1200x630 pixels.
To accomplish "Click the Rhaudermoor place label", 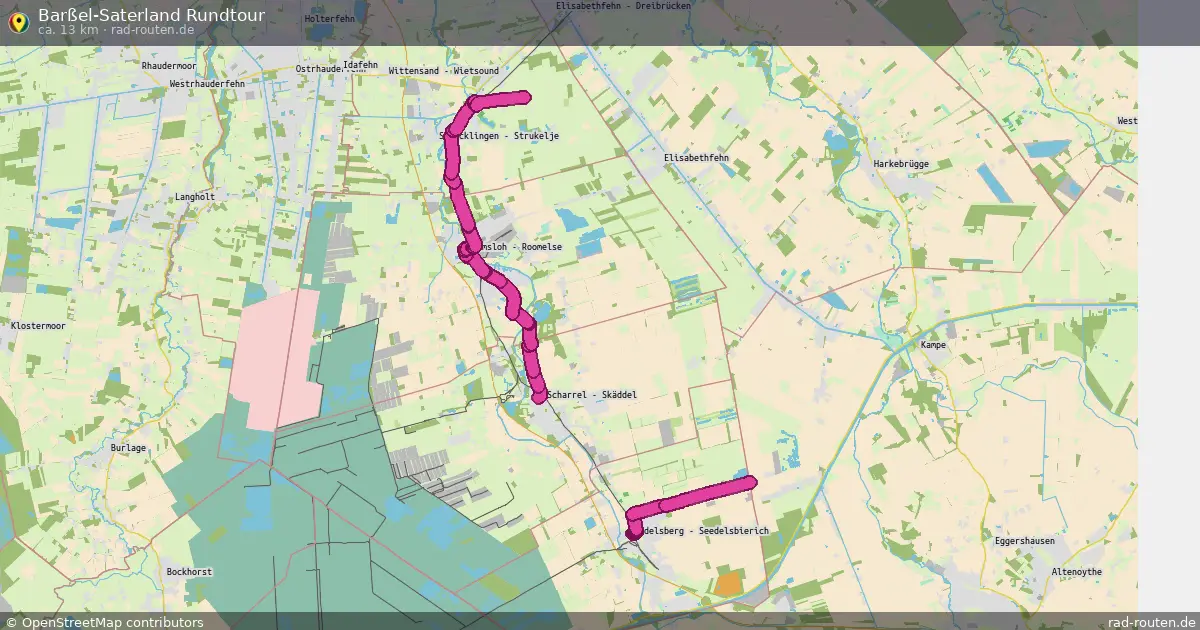I will pyautogui.click(x=169, y=65).
